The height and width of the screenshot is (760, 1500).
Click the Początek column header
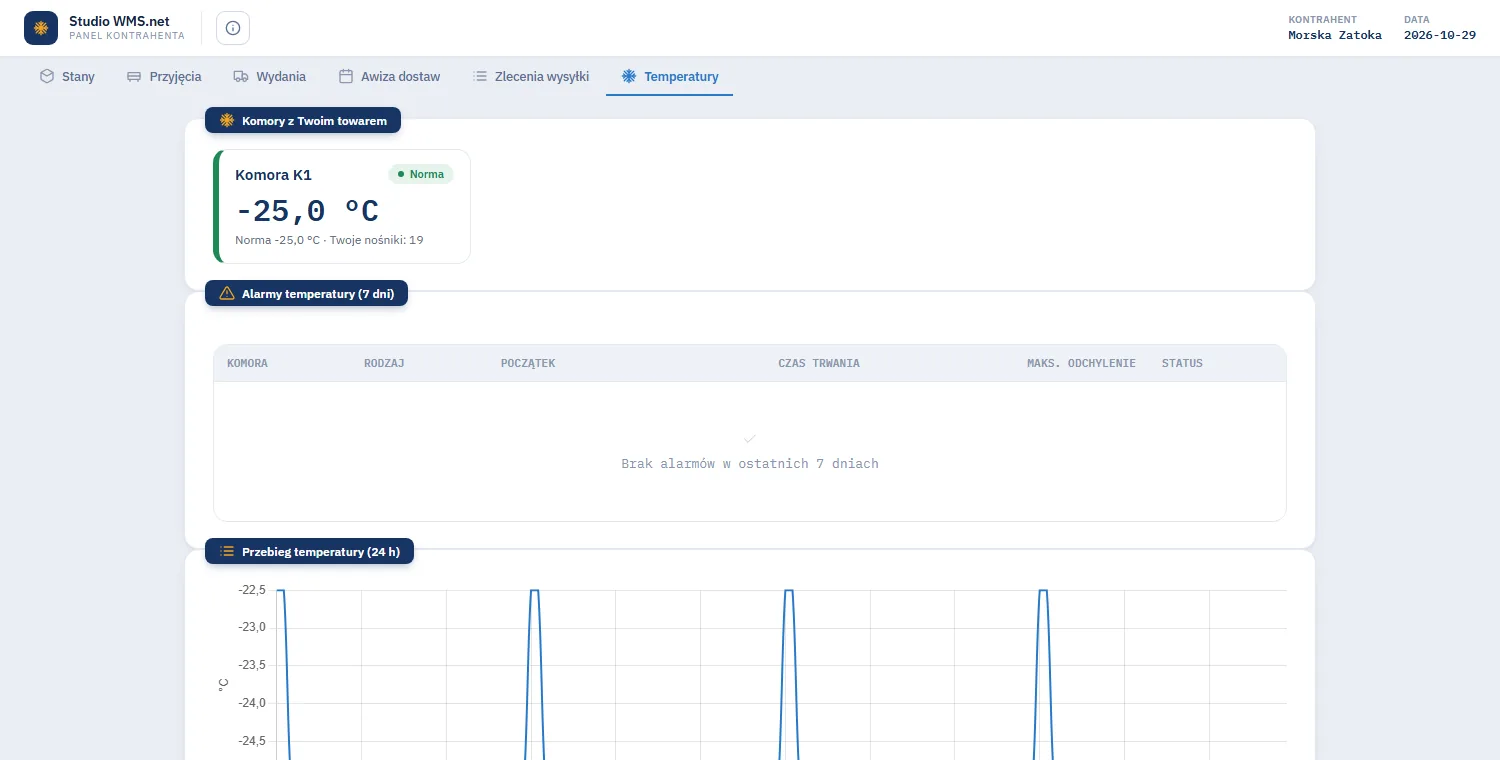tap(528, 363)
